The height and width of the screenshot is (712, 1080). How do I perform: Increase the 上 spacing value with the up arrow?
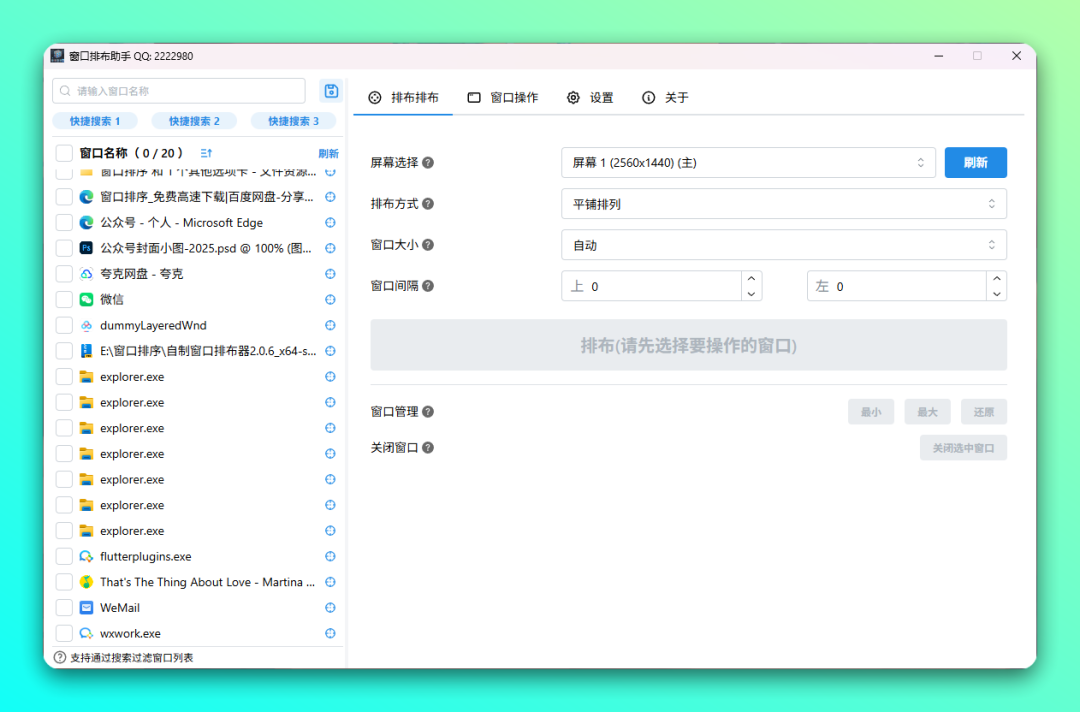[x=751, y=278]
